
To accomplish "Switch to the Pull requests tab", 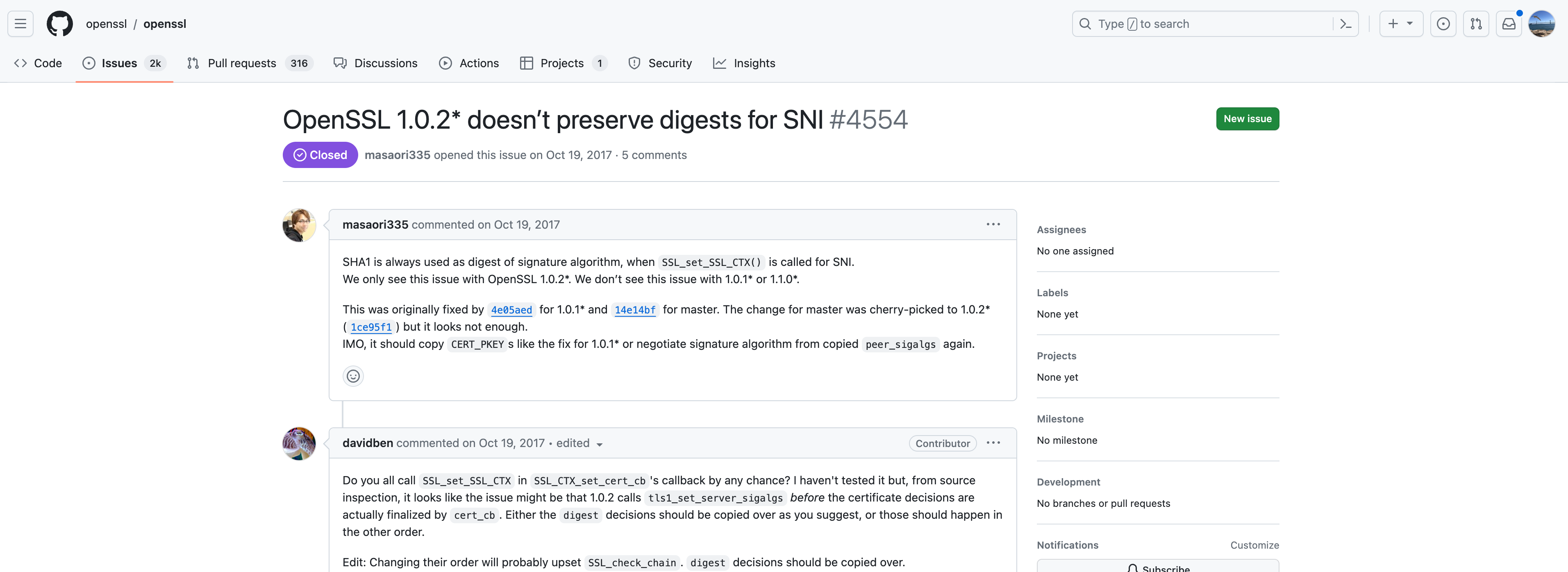I will pyautogui.click(x=242, y=63).
